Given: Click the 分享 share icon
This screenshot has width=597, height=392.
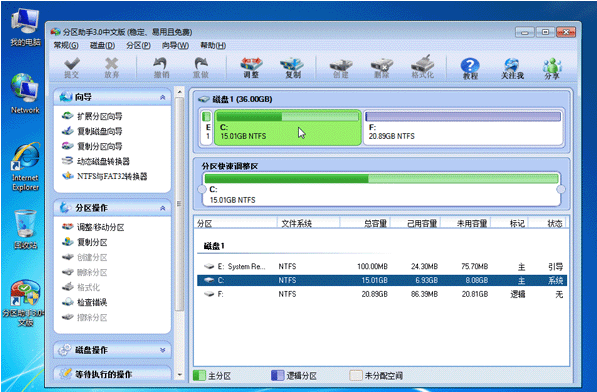Looking at the screenshot, I should click(552, 69).
